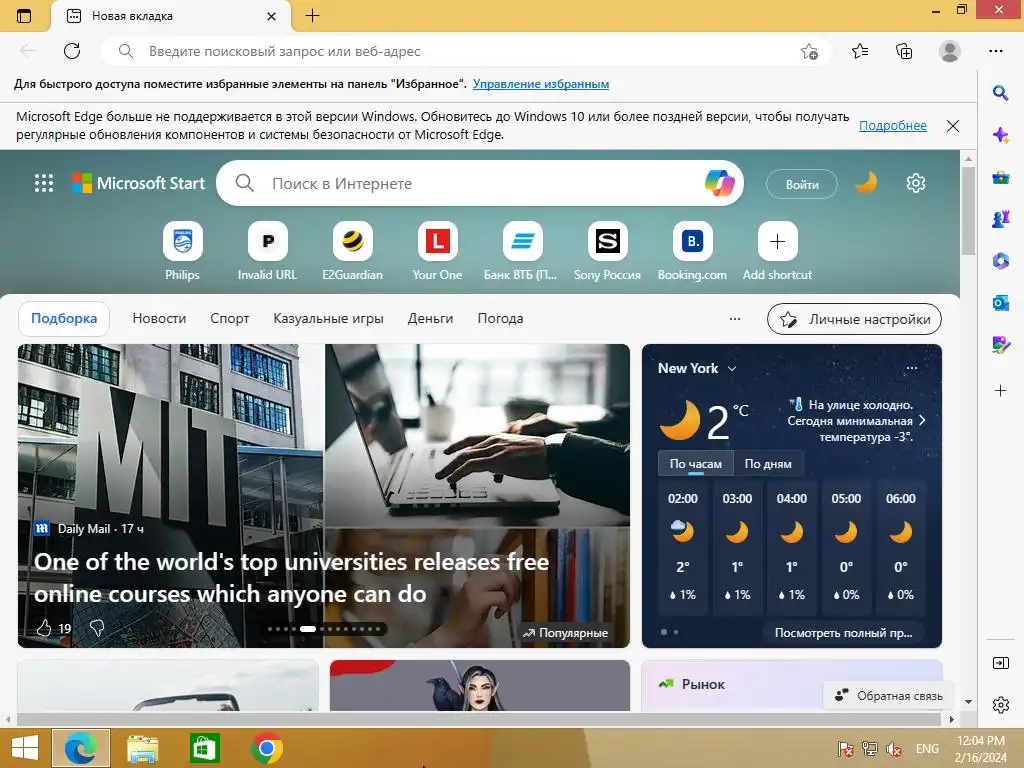Open the Tools briefcase sidebar icon

coord(1000,177)
